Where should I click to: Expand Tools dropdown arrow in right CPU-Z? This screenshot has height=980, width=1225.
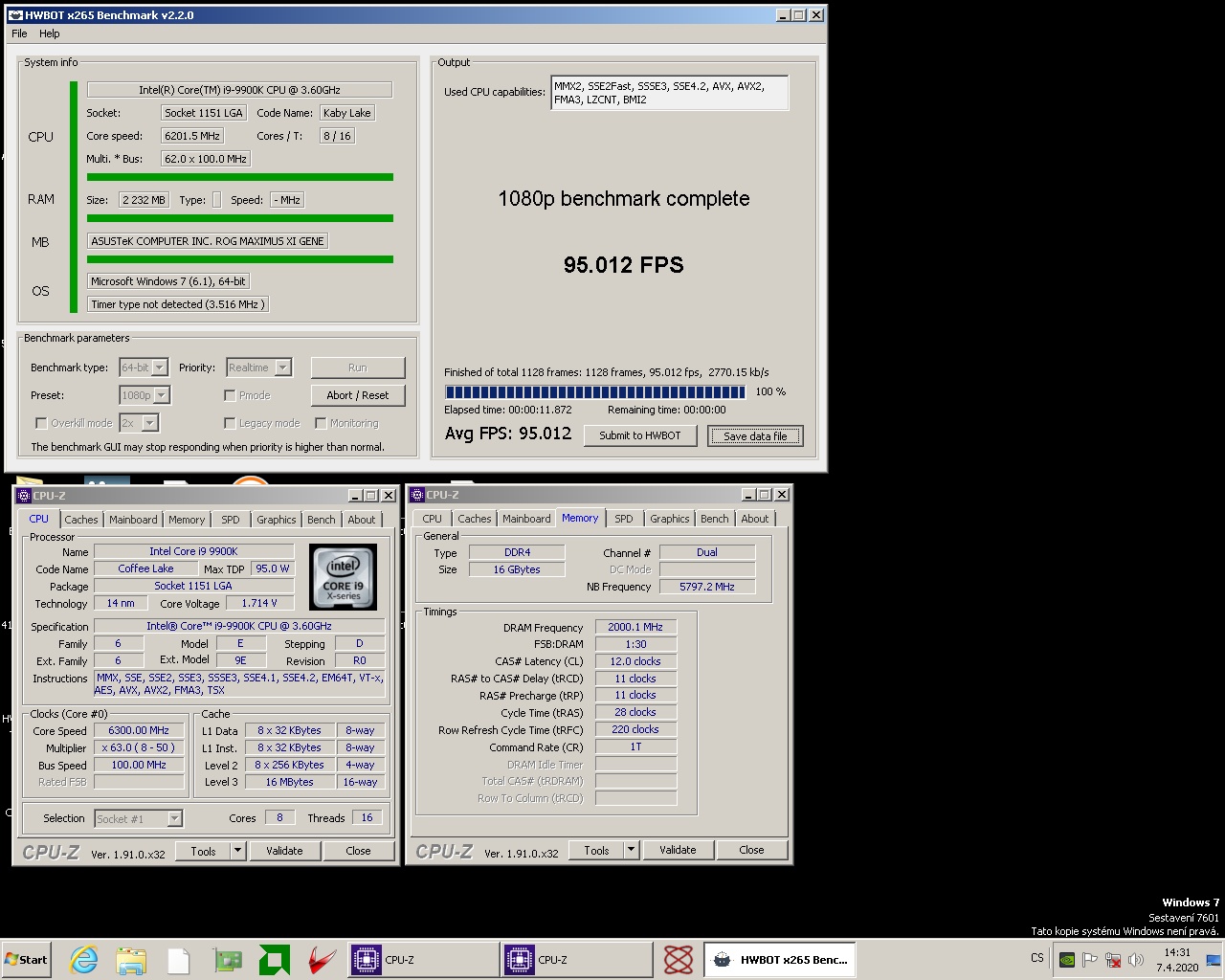631,850
